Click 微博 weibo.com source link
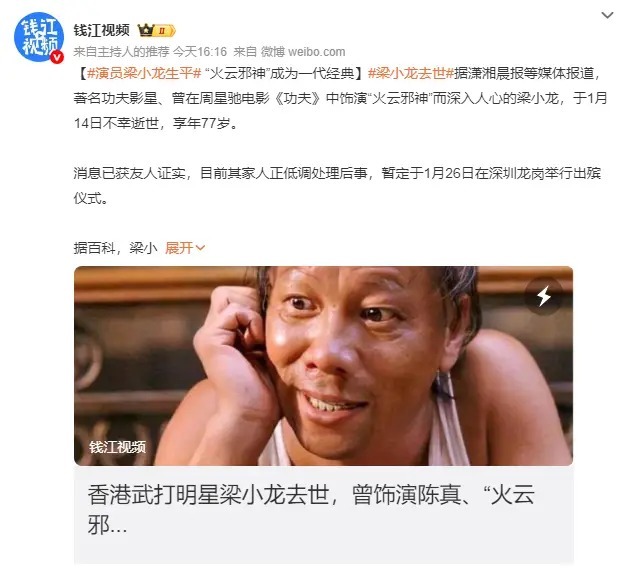The image size is (625, 569). pyautogui.click(x=303, y=51)
